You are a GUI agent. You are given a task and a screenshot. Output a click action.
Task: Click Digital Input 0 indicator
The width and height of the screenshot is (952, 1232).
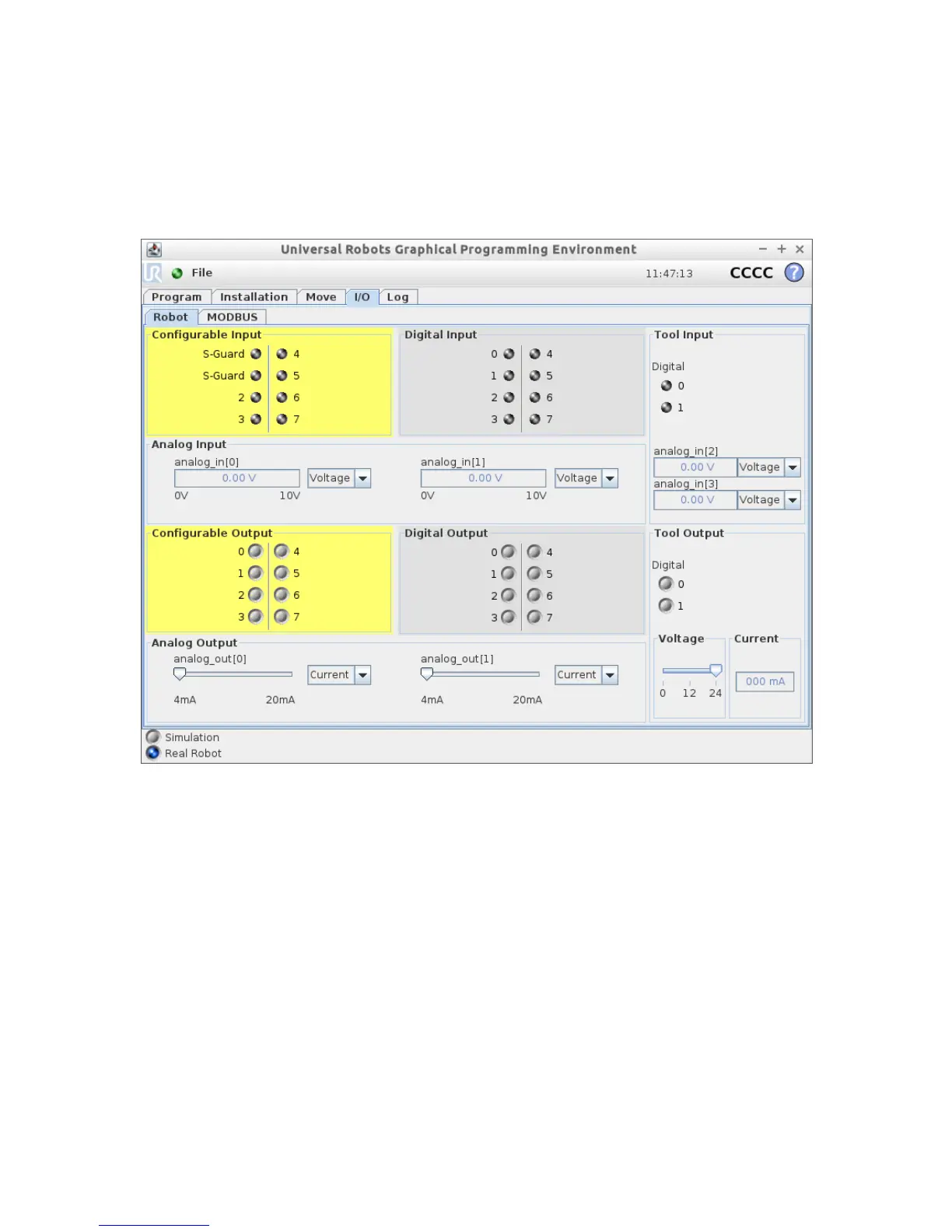(x=509, y=354)
